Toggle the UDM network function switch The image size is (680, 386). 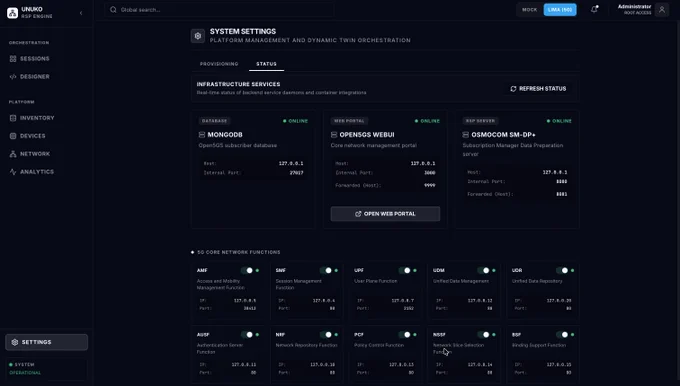483,270
